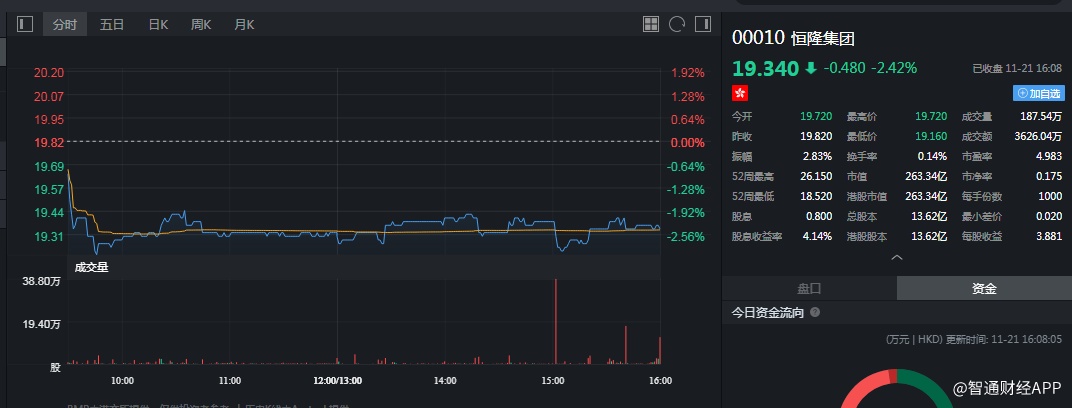Add stock via 加自选 button
The width and height of the screenshot is (1072, 408).
pos(1037,93)
